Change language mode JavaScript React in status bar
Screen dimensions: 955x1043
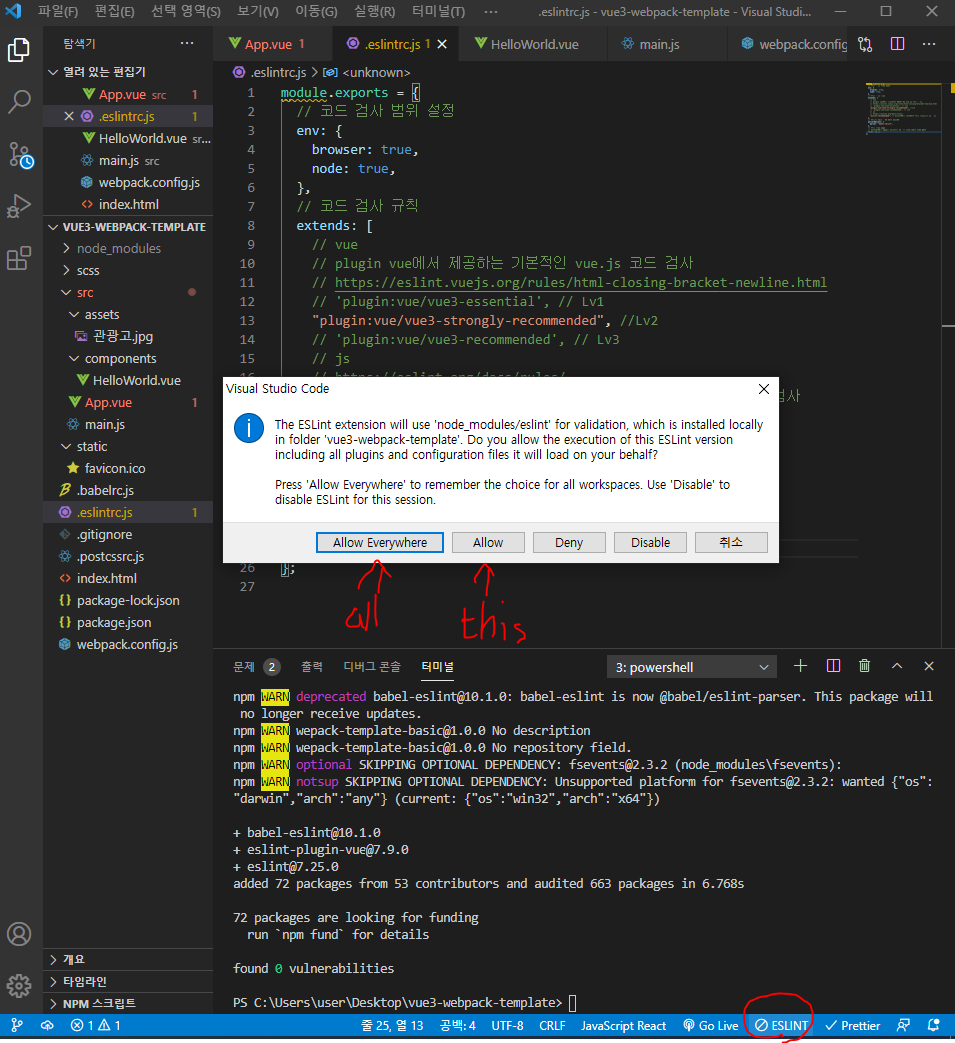(623, 1025)
